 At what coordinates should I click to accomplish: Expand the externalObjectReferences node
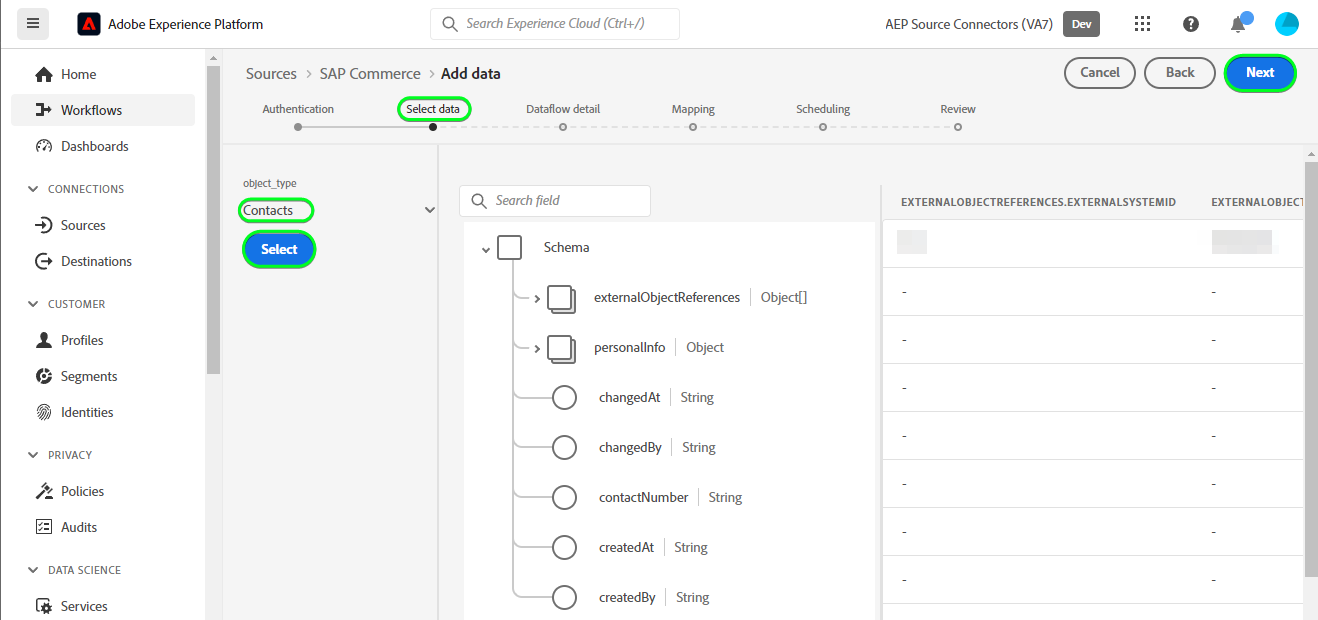click(x=537, y=298)
